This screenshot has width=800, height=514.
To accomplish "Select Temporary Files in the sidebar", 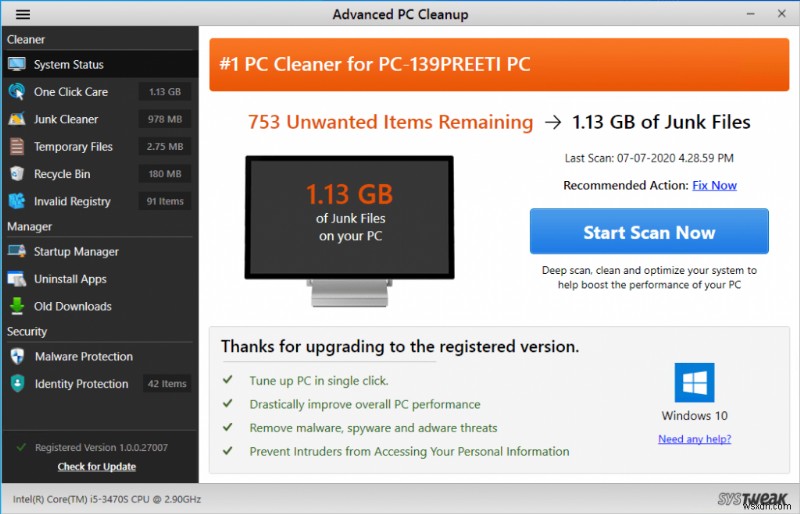I will coord(73,147).
